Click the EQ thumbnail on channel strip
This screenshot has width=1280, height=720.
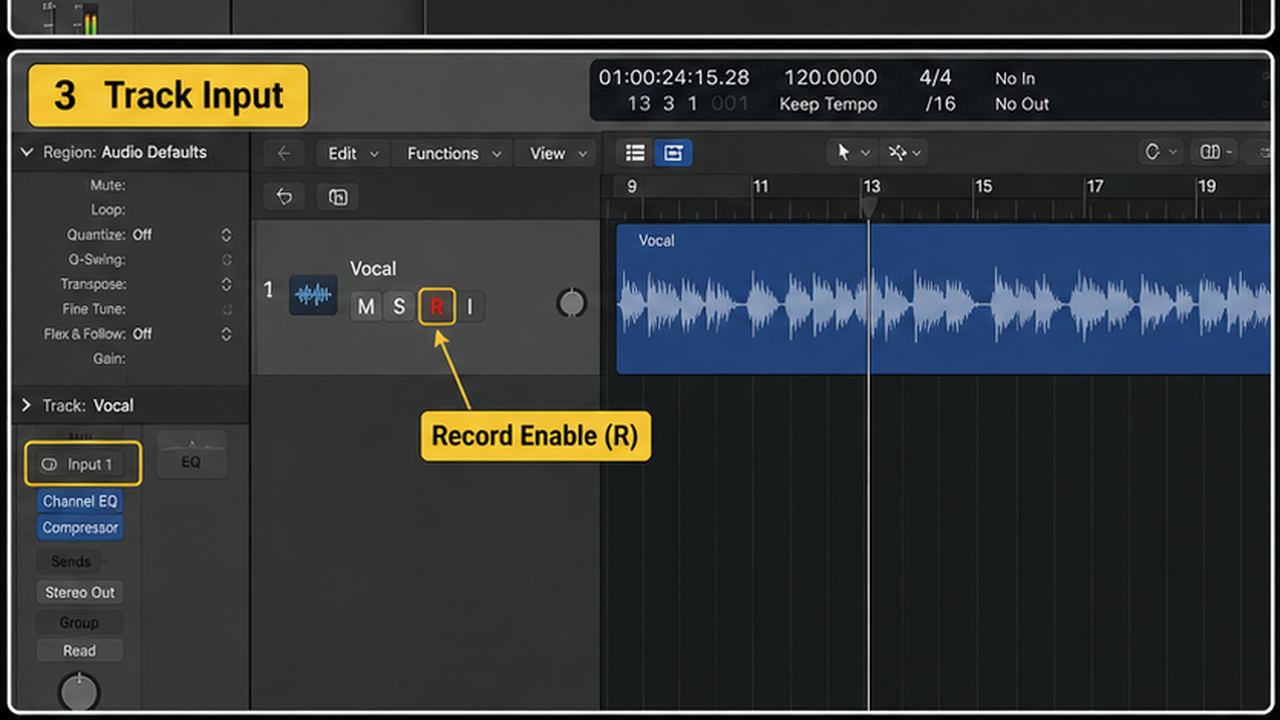[191, 455]
